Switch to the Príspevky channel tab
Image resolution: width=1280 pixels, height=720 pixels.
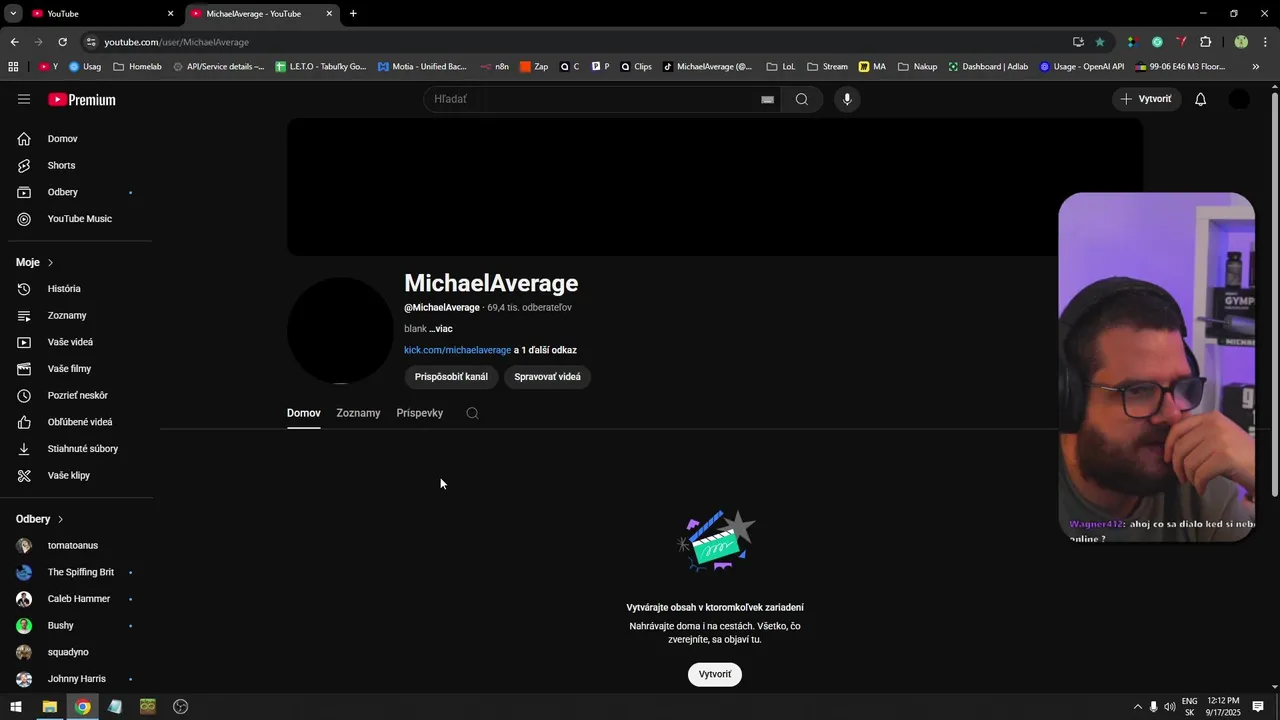(x=419, y=413)
